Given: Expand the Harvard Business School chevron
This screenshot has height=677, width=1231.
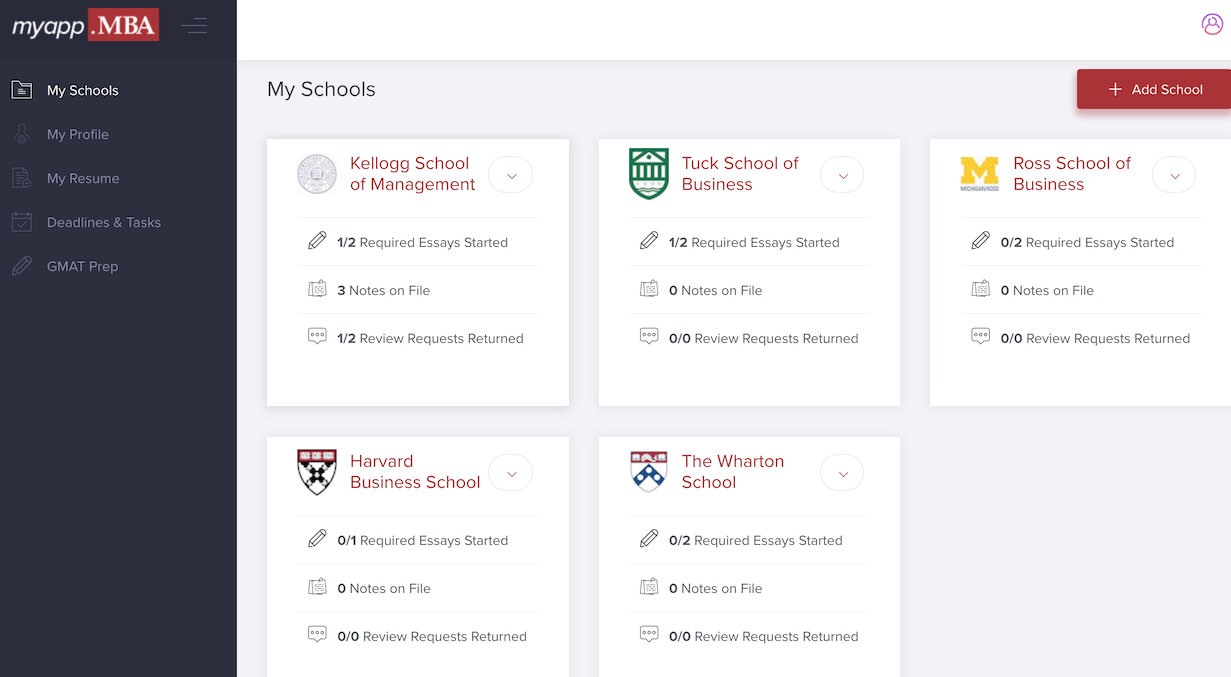Looking at the screenshot, I should click(x=511, y=473).
